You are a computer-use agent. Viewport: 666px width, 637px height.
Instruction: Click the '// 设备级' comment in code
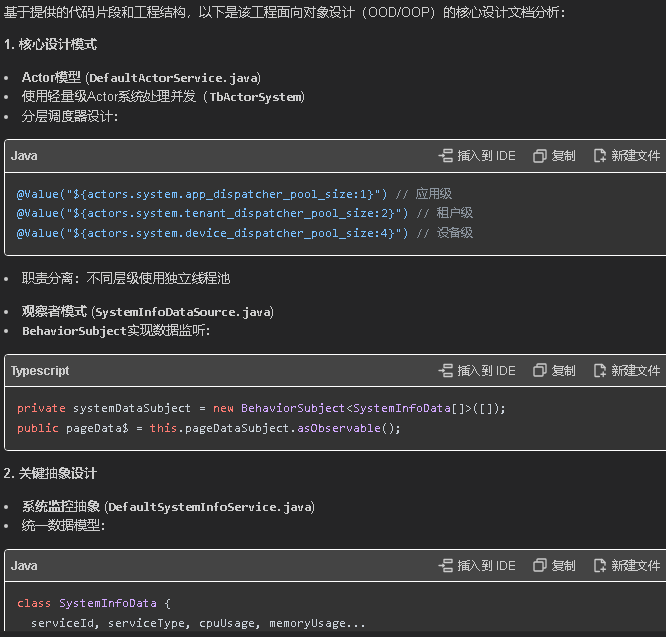(x=445, y=233)
